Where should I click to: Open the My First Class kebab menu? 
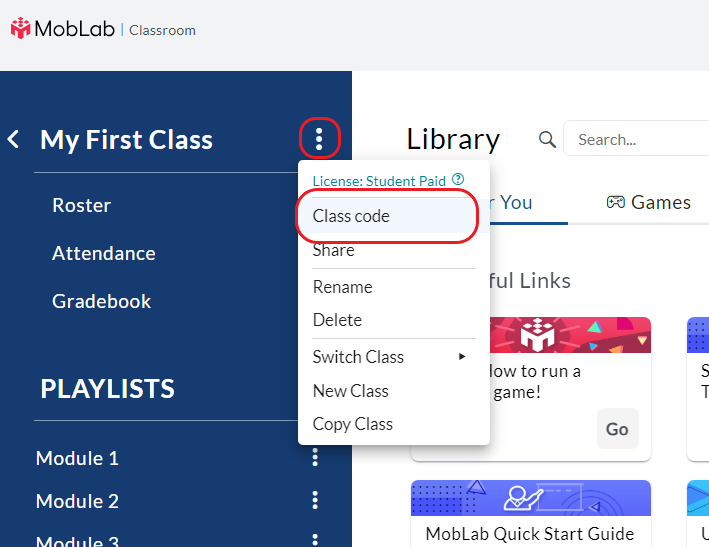pos(319,139)
